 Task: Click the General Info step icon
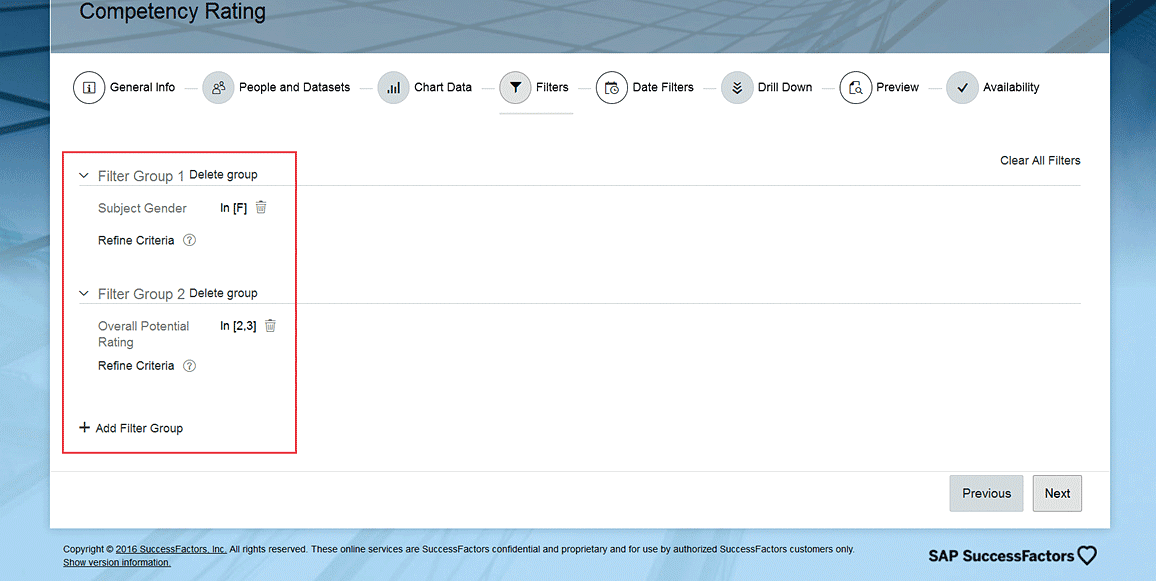89,88
